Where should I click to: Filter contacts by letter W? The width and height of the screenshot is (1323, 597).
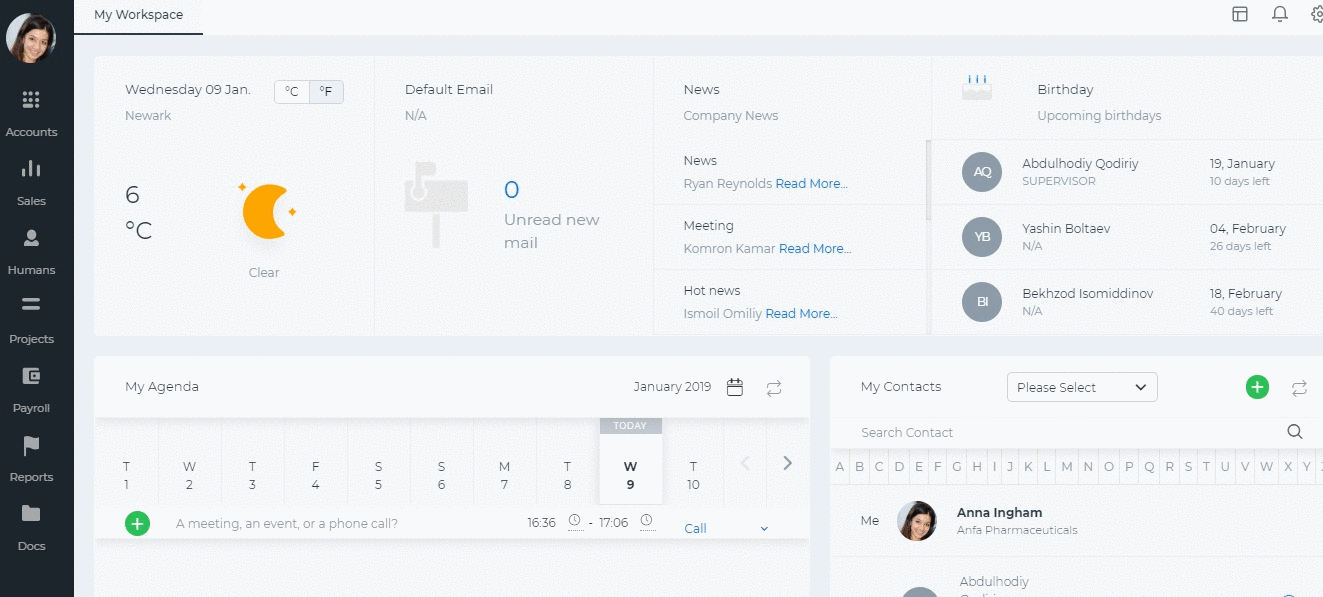pyautogui.click(x=1267, y=467)
